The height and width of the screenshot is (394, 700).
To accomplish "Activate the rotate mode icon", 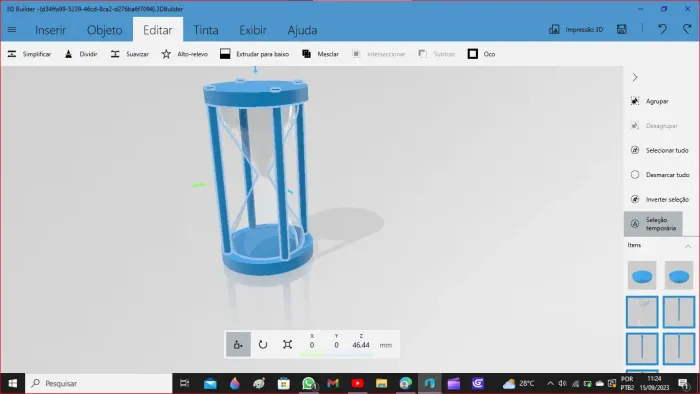I will [263, 344].
